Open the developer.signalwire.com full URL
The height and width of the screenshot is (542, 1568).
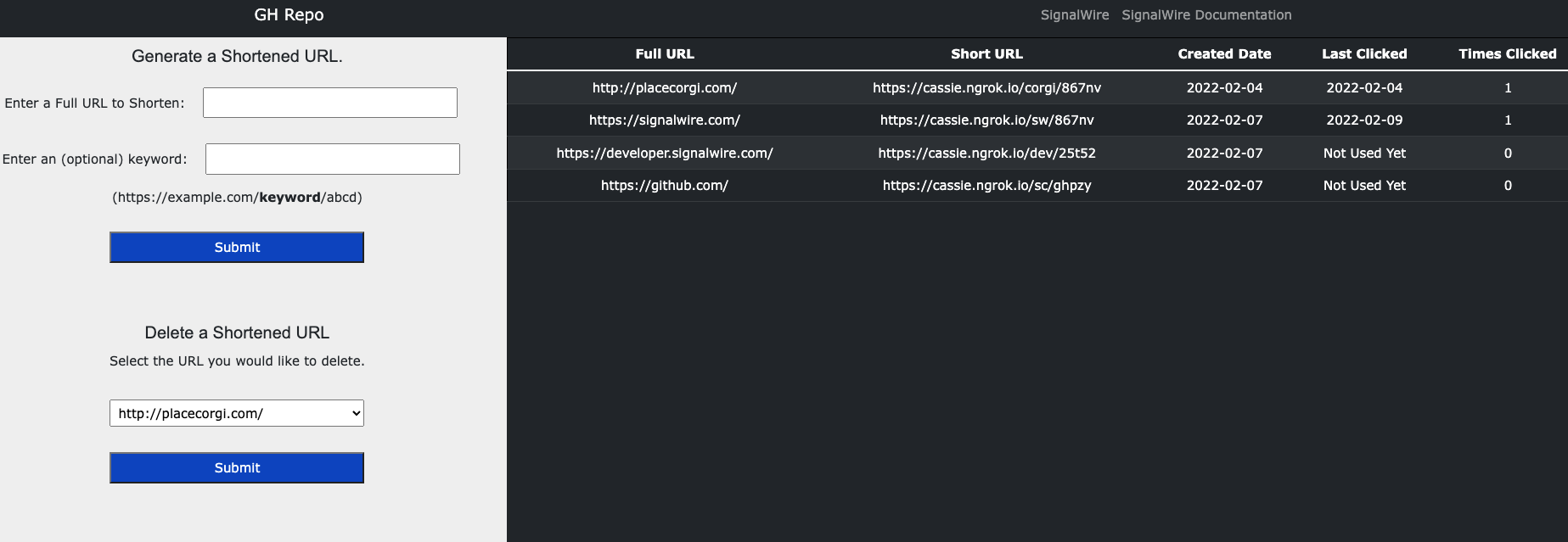tap(664, 153)
